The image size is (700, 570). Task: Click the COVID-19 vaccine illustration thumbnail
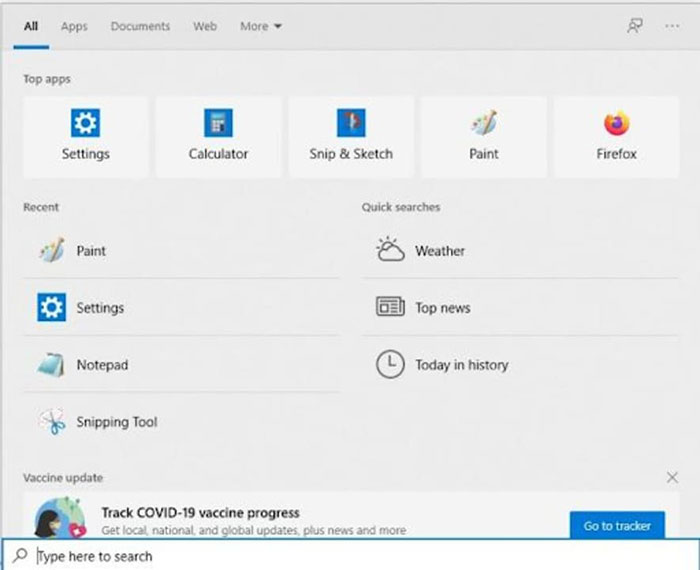61,518
